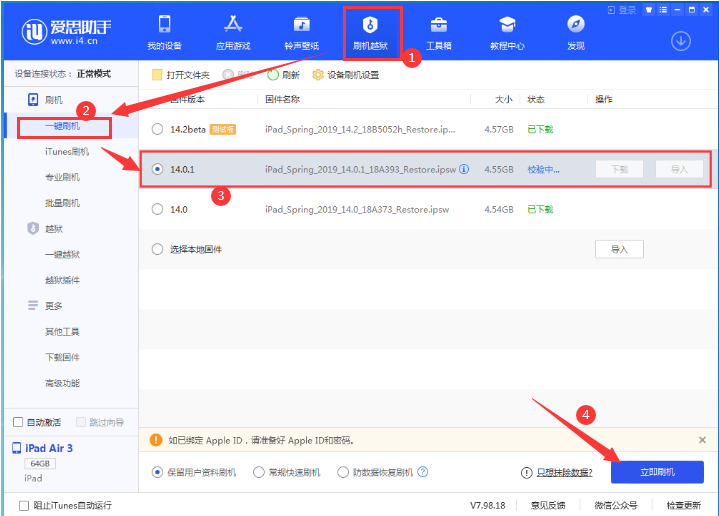
Task: Click 导入 button in local firmware row
Action: 619,249
